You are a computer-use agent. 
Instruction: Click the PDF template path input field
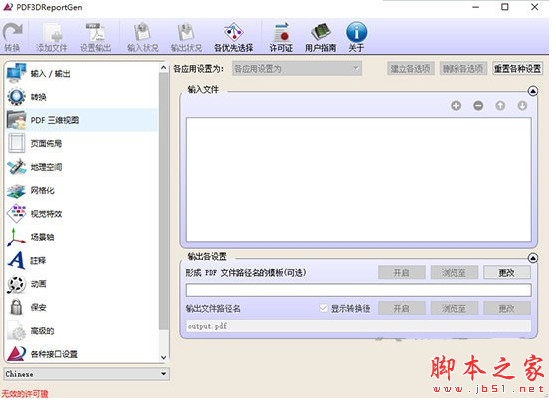pos(358,290)
